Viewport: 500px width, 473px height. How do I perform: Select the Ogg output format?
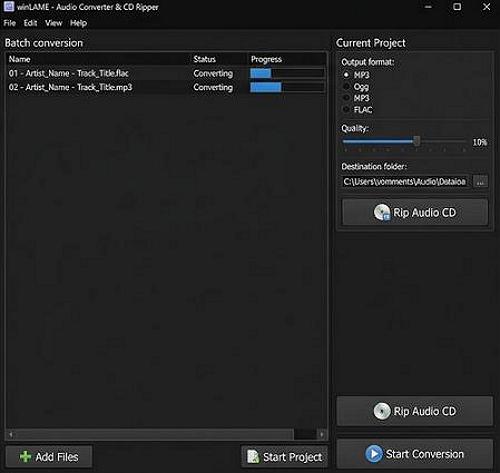(346, 87)
